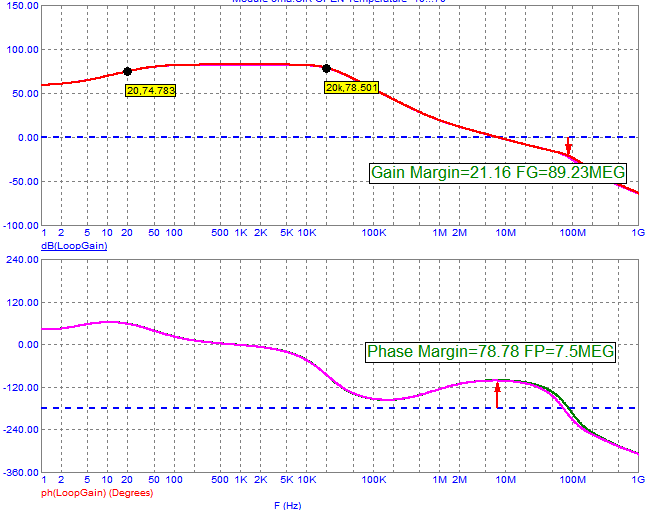Click the 10M tick label under the gain plot
The height and width of the screenshot is (510, 662).
pos(505,233)
